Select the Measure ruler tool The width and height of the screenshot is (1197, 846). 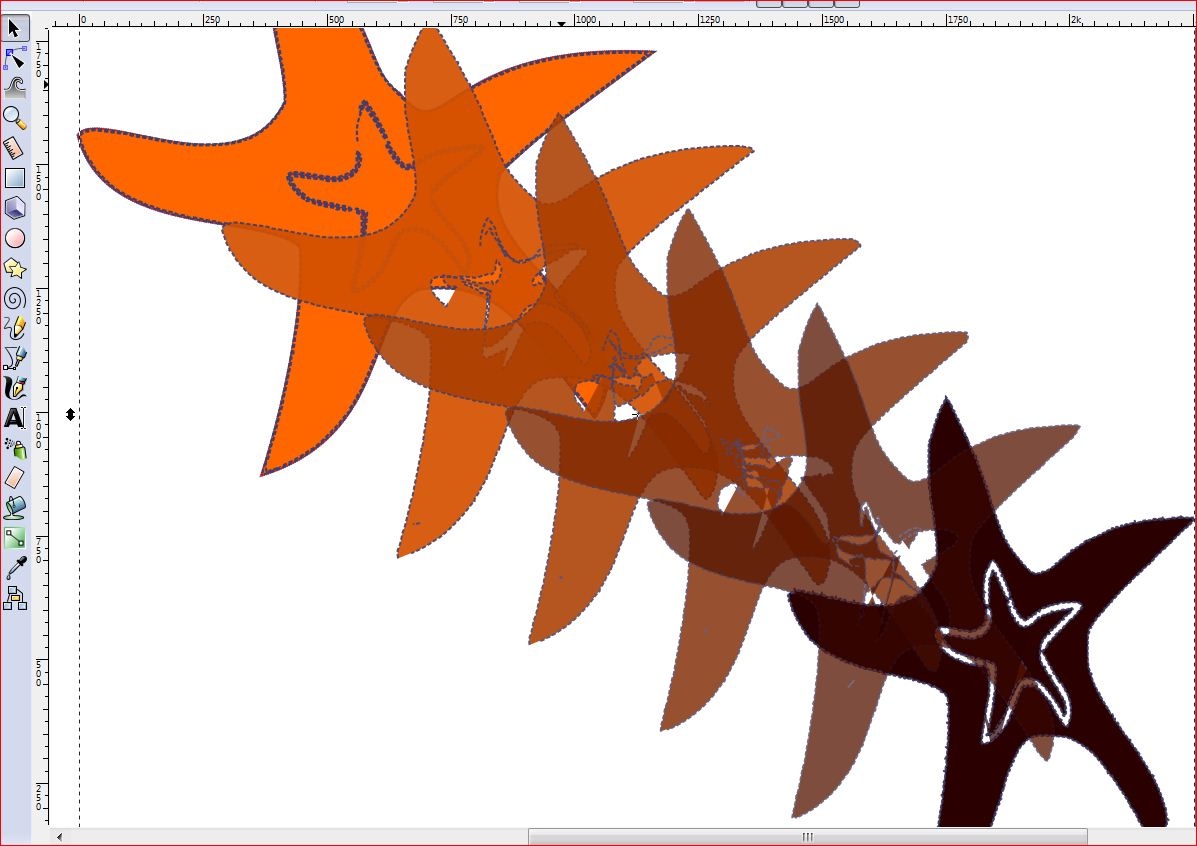pos(15,147)
